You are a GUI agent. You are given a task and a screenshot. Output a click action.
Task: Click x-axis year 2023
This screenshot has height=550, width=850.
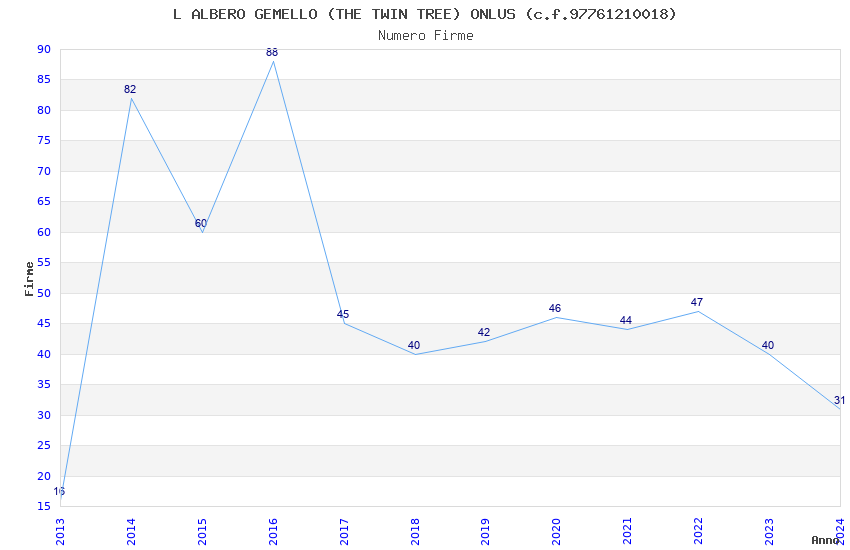pos(769,531)
